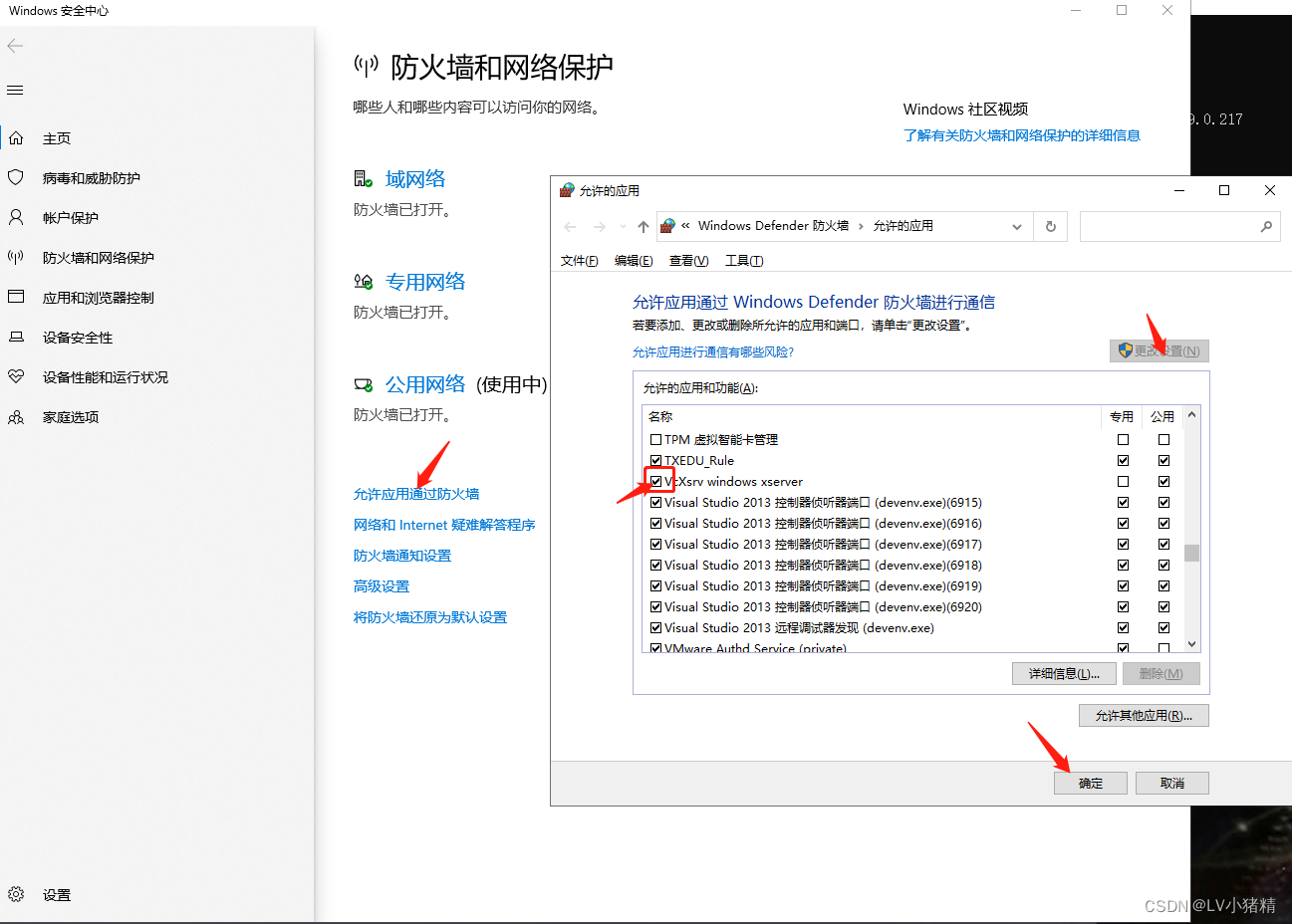Click family icon for 家庭选项
This screenshot has height=924, width=1292.
[x=16, y=417]
